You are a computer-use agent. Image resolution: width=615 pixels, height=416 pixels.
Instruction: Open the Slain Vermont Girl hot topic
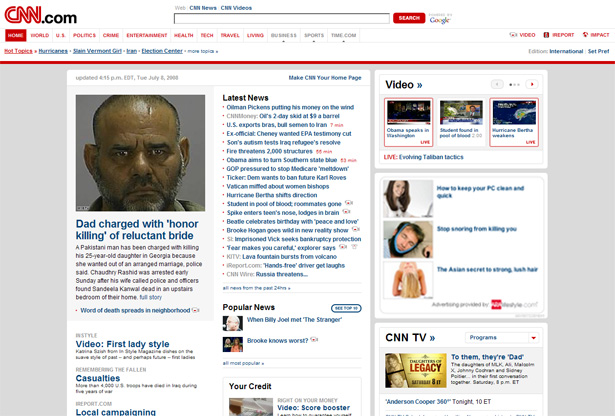tap(97, 51)
